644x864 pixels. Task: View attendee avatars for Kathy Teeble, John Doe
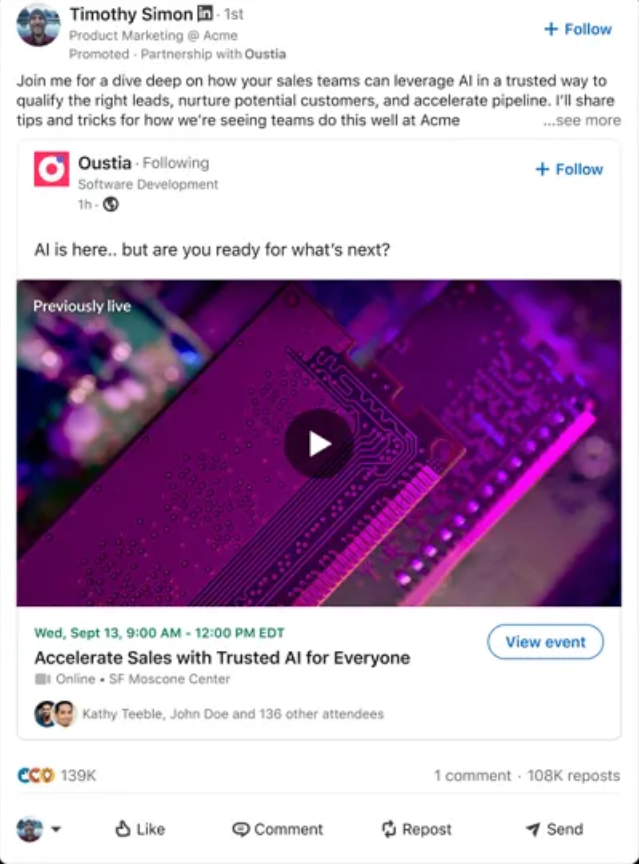pyautogui.click(x=55, y=714)
